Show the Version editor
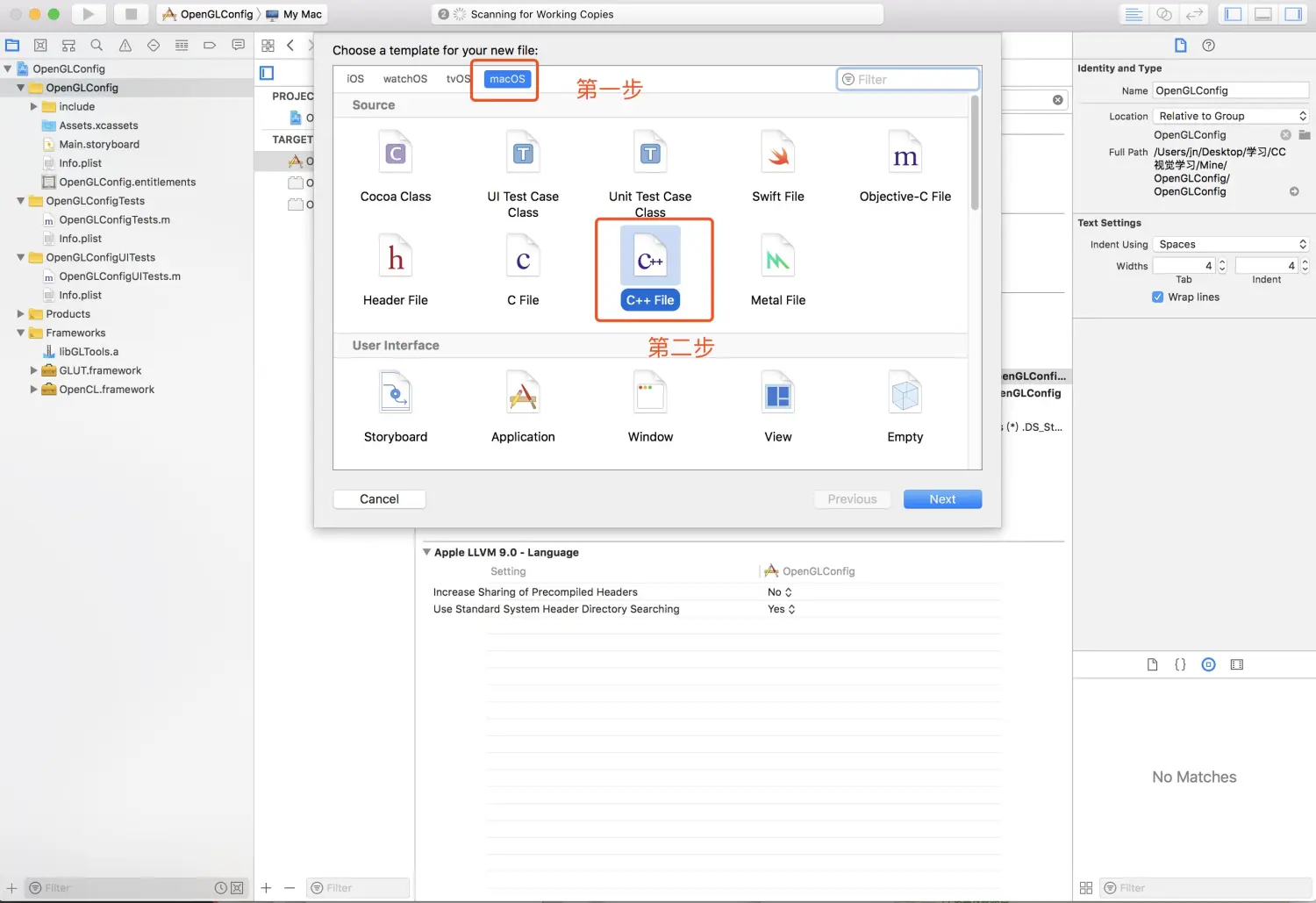Screen dimensions: 1316x903 (x=1194, y=14)
